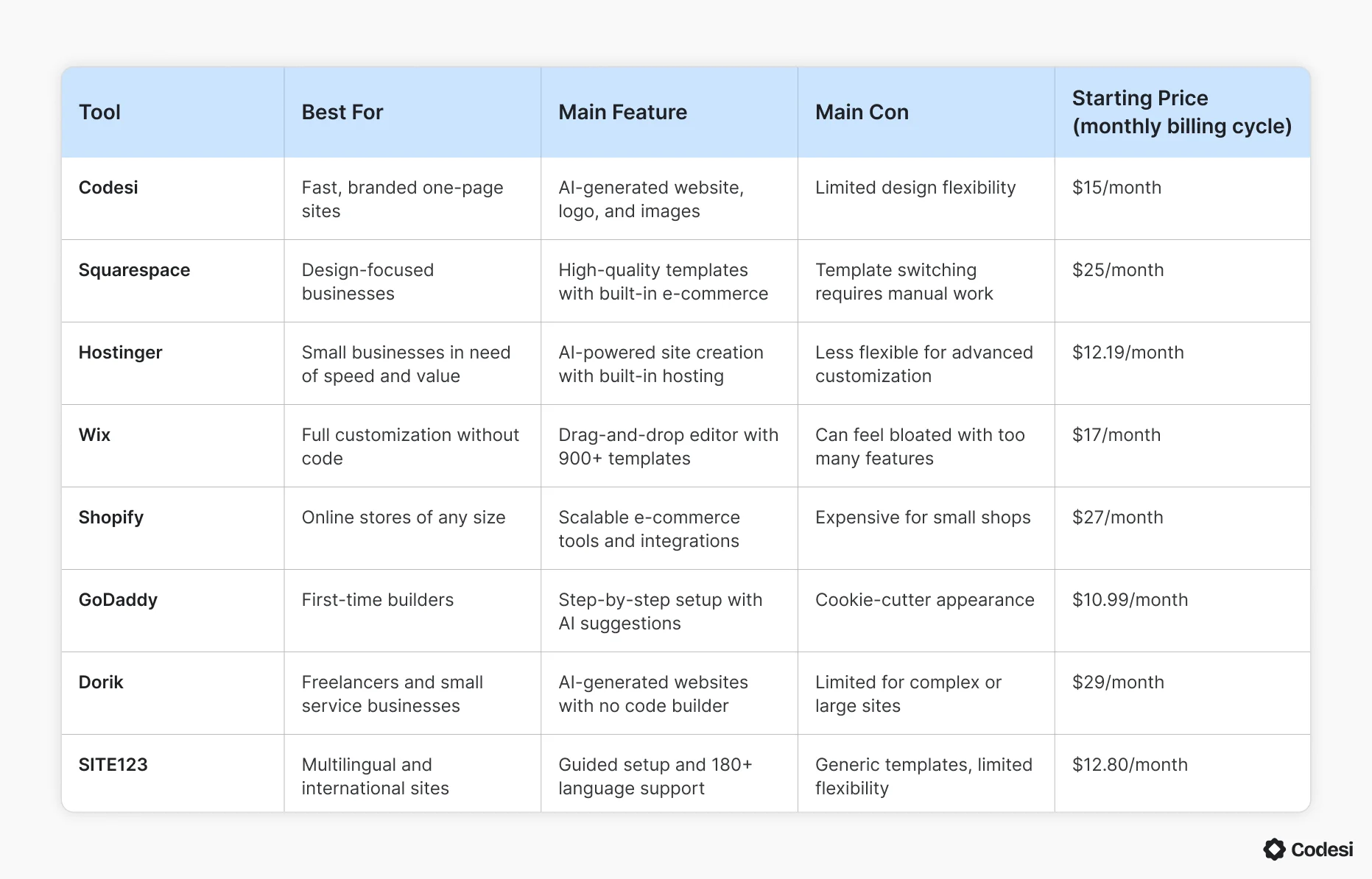Viewport: 1372px width, 879px height.
Task: Click the Best For column header
Action: pos(342,112)
